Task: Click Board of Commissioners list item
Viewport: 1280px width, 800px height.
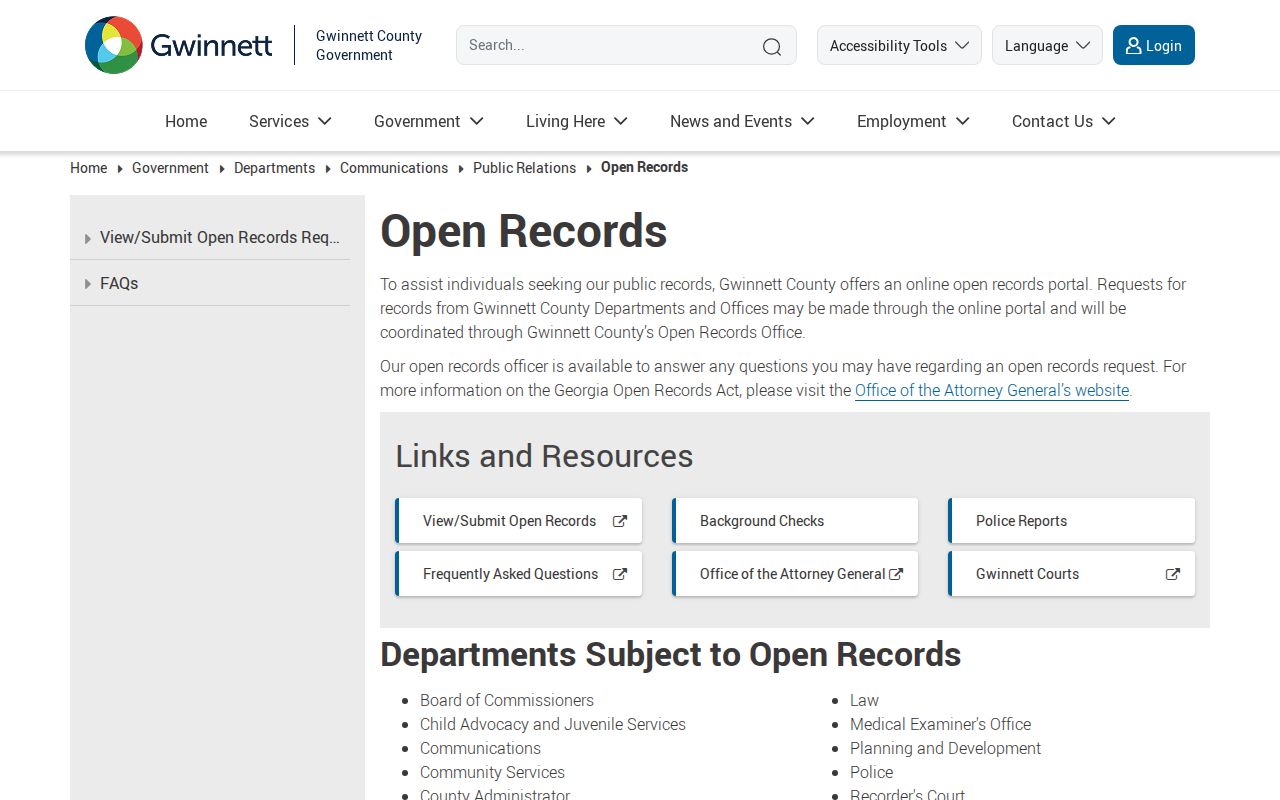Action: click(x=507, y=700)
